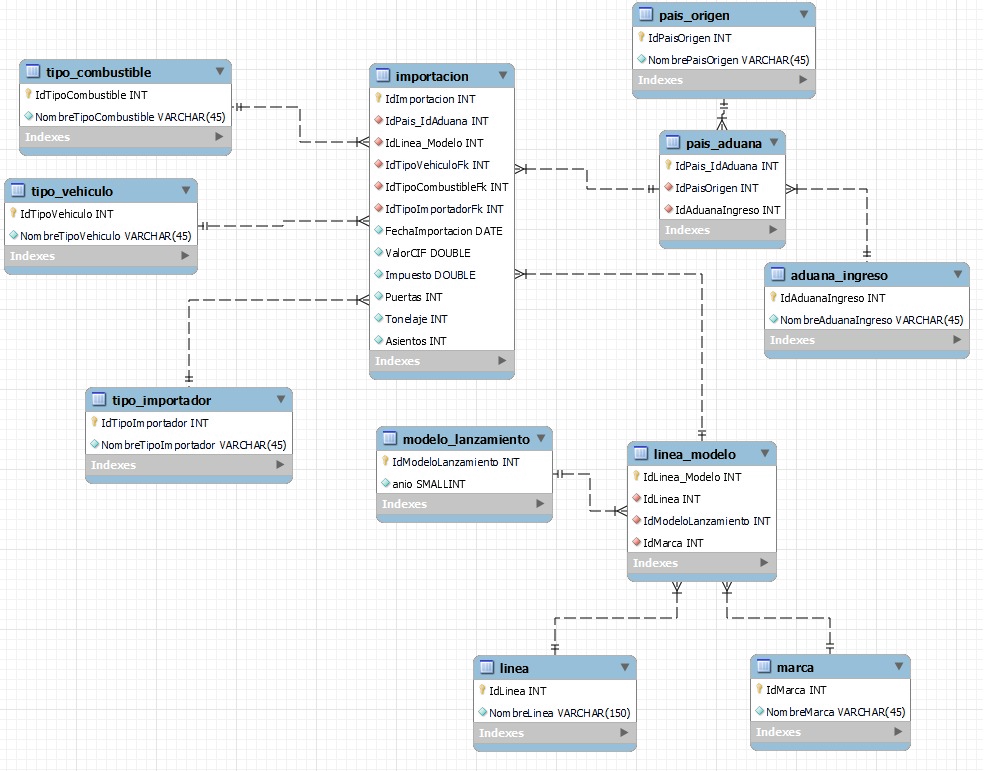The image size is (986, 771).
Task: Click the key icon next to IdMarca in marca
Action: [x=759, y=690]
